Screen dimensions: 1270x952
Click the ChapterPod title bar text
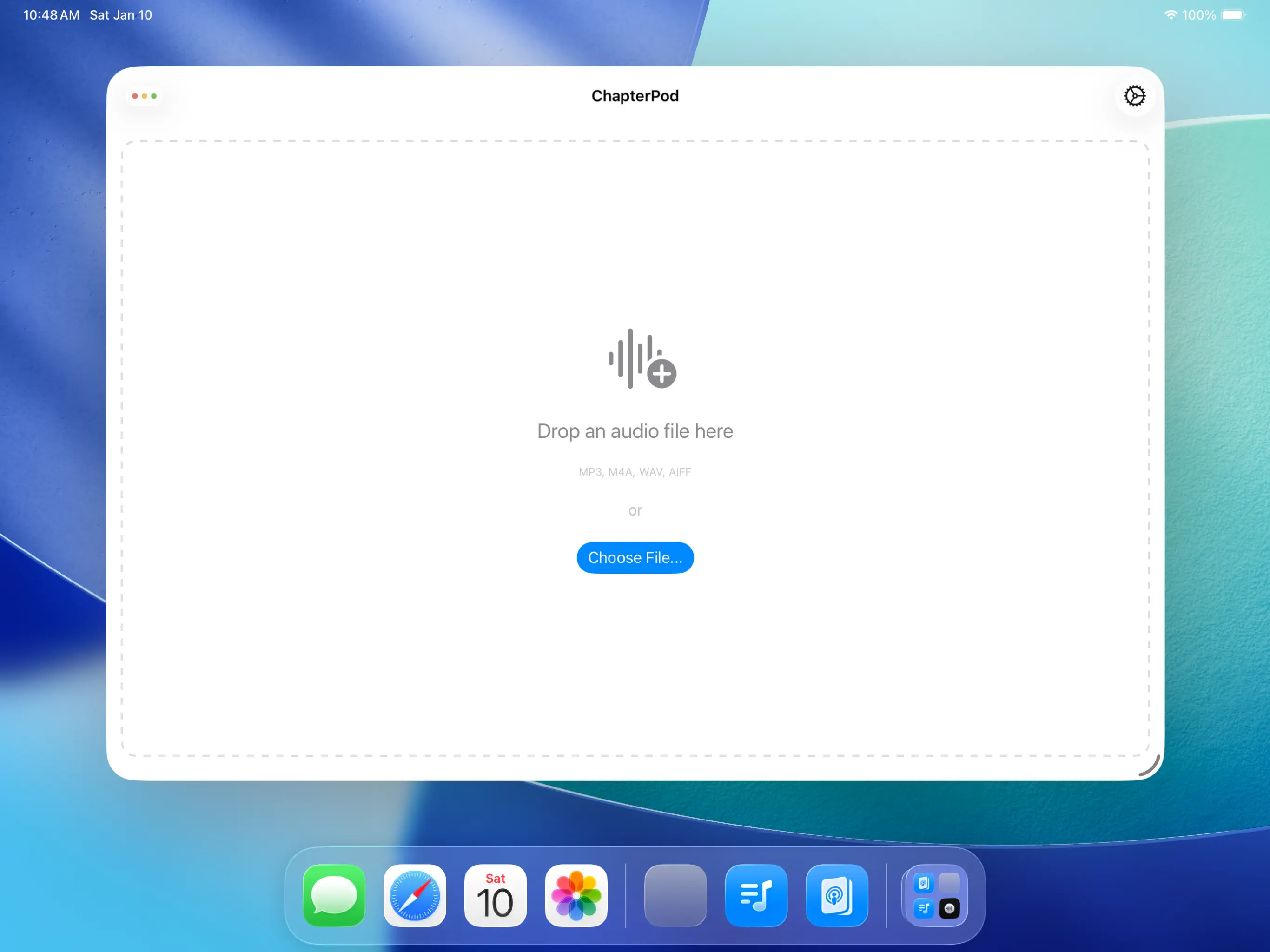tap(635, 96)
